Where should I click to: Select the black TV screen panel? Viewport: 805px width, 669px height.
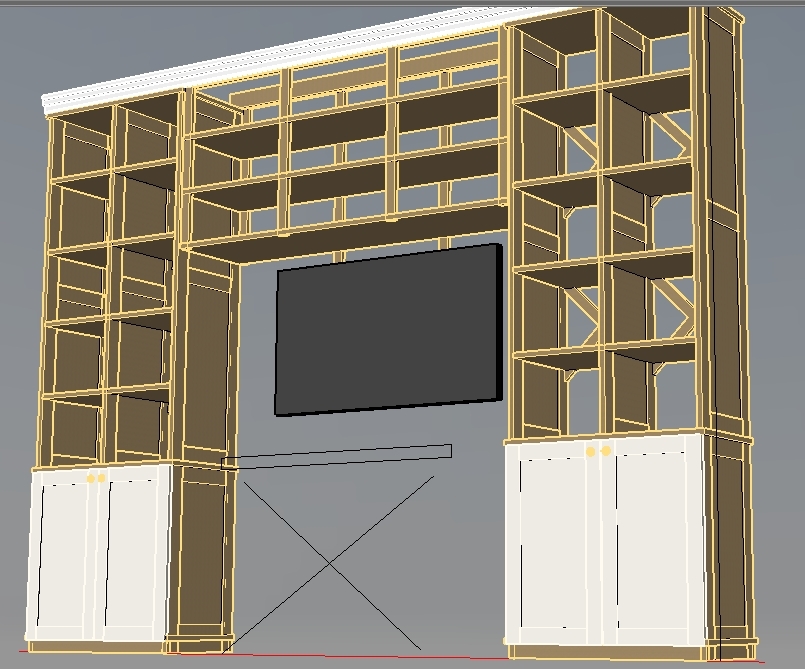(x=388, y=330)
